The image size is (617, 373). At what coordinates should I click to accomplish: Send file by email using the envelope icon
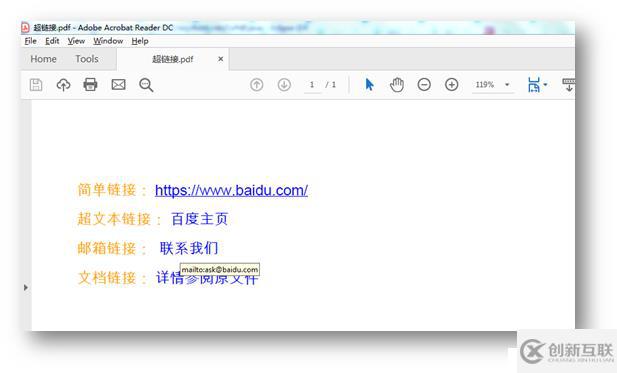[118, 85]
